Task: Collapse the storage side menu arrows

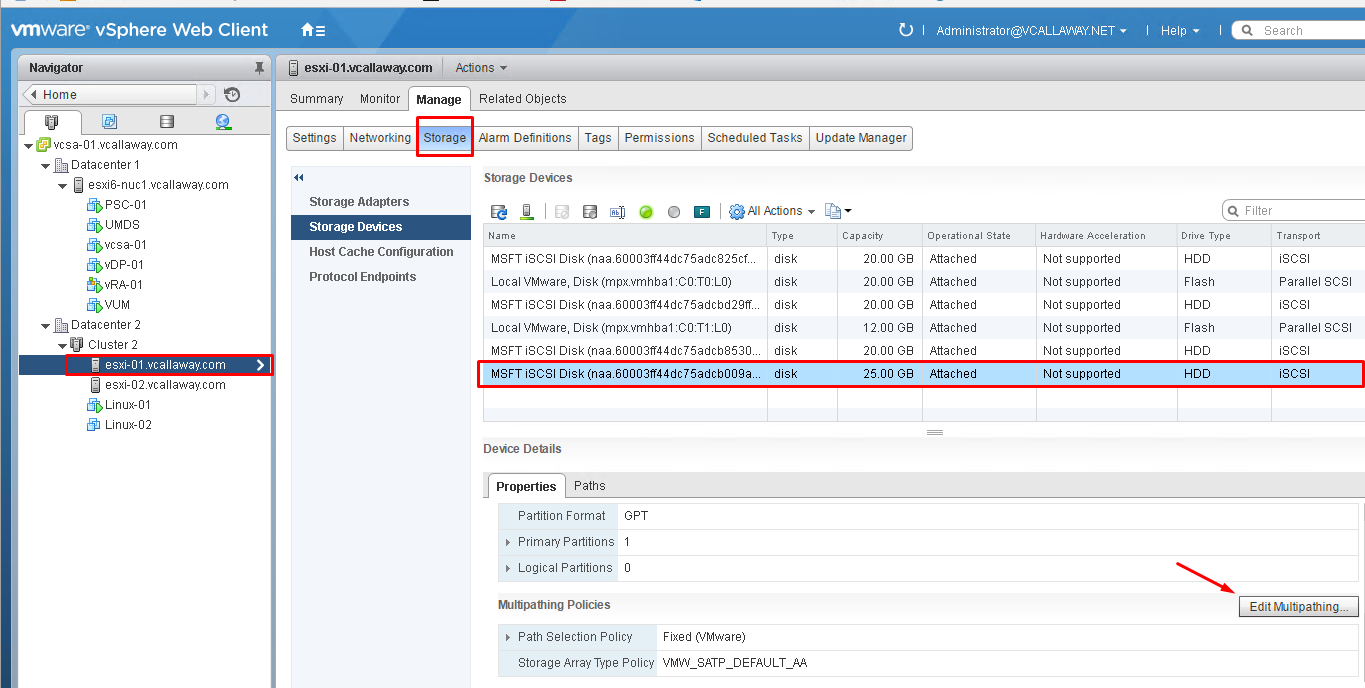Action: pyautogui.click(x=298, y=177)
